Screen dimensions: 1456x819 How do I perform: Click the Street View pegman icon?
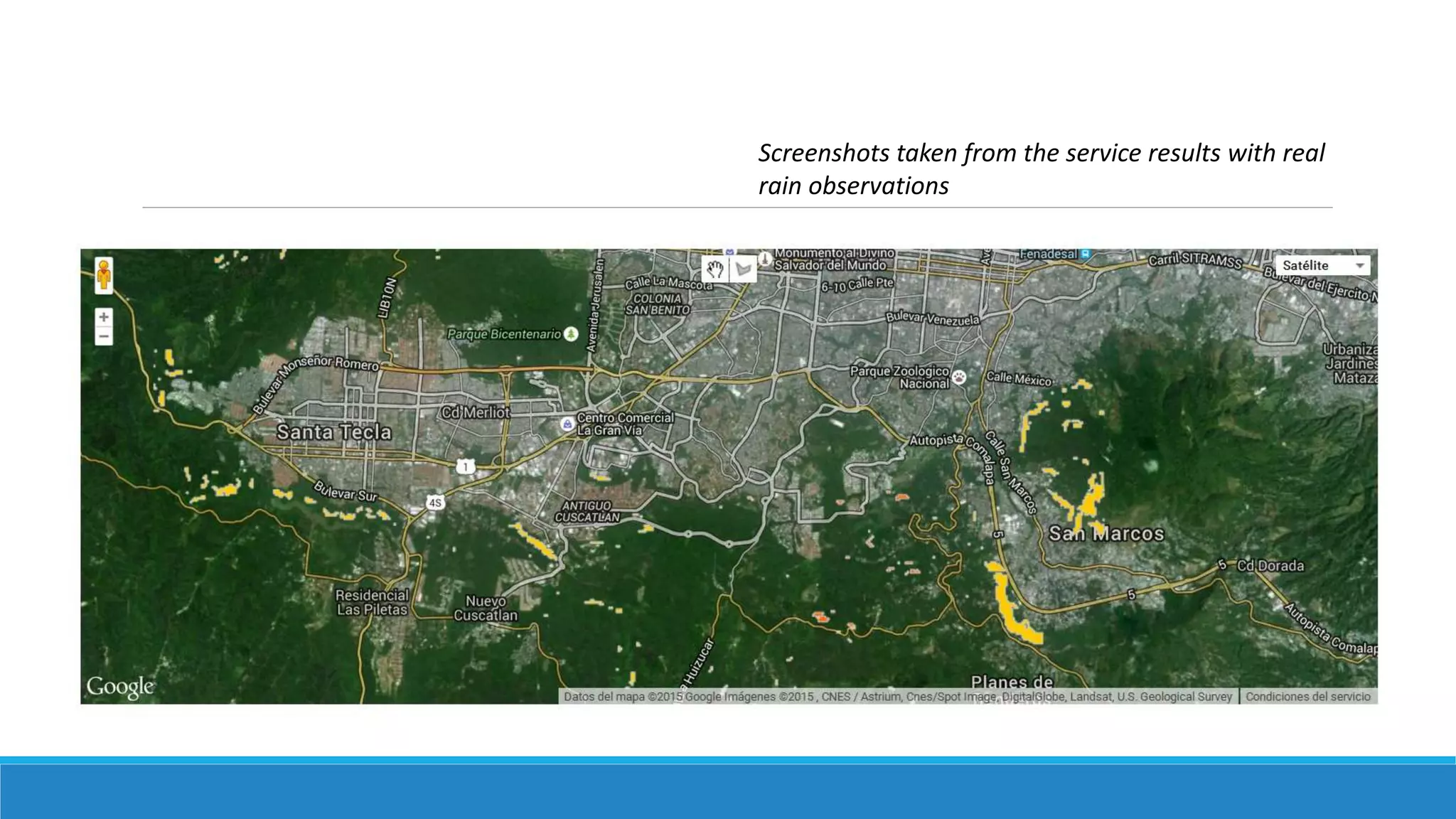(x=104, y=275)
